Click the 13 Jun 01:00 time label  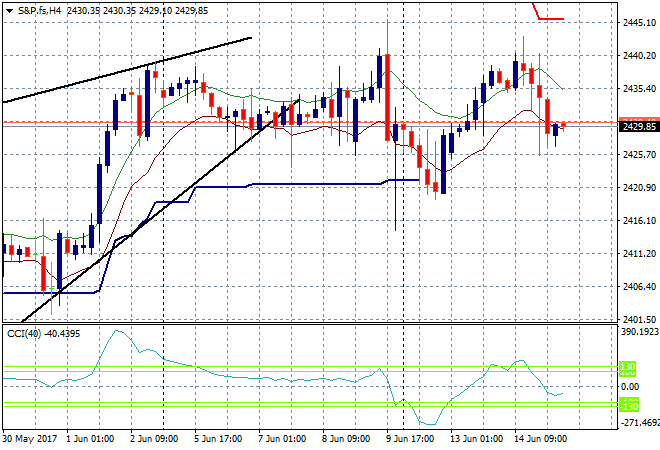pyautogui.click(x=476, y=439)
